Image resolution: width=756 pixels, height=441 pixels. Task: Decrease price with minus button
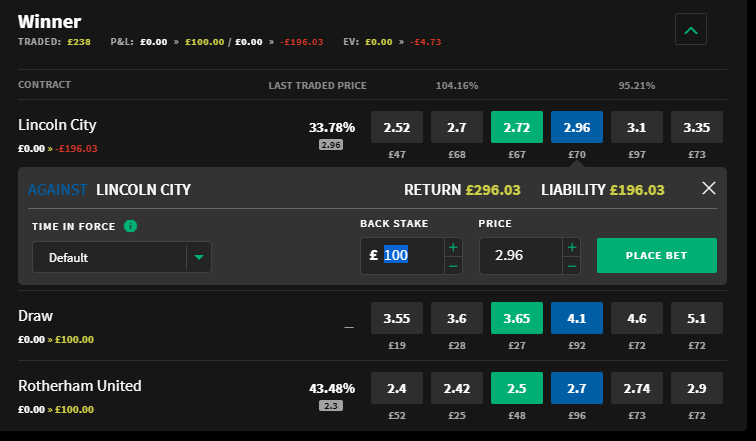pos(572,265)
